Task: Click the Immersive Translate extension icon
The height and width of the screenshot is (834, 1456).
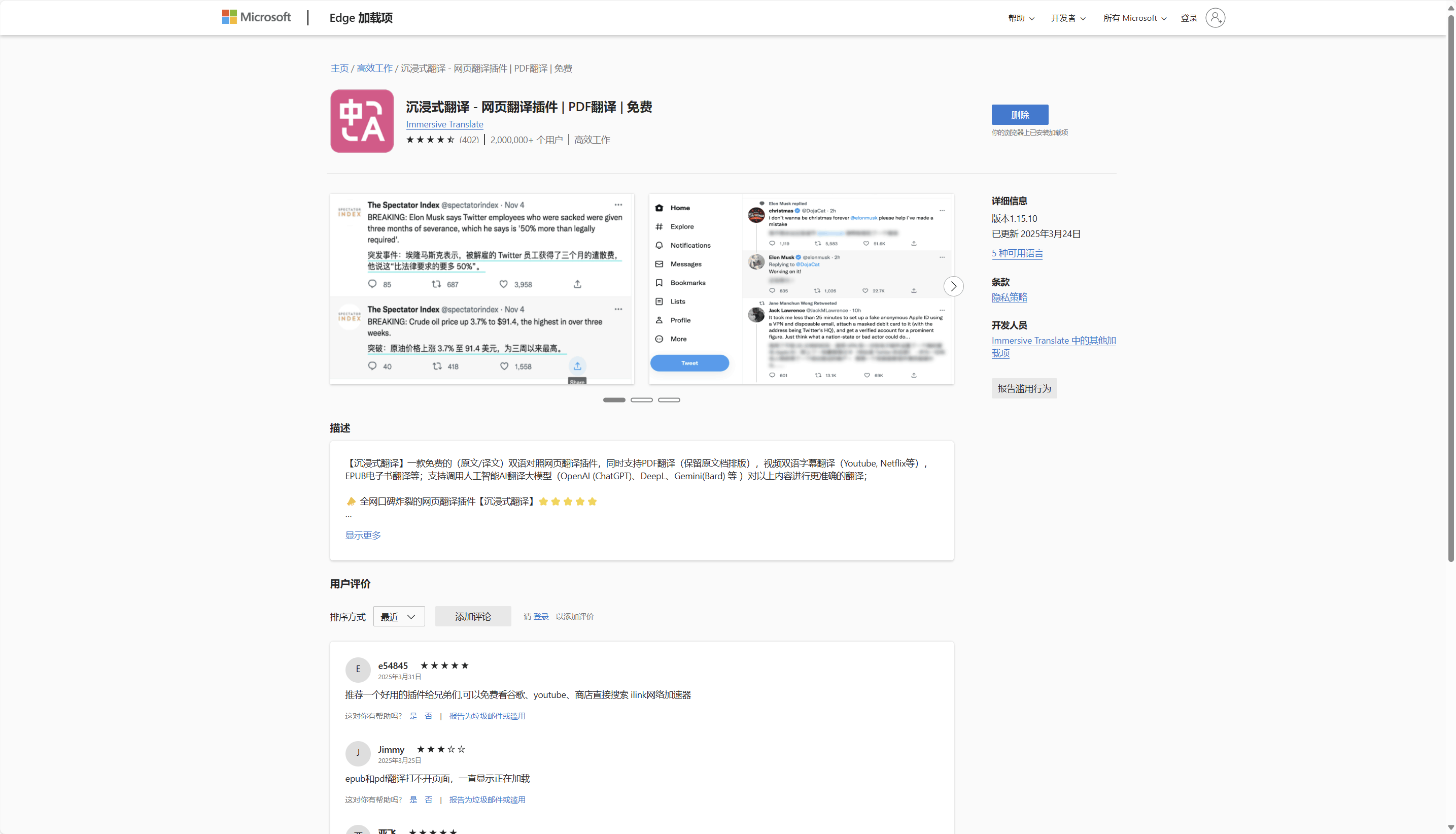Action: [x=362, y=121]
